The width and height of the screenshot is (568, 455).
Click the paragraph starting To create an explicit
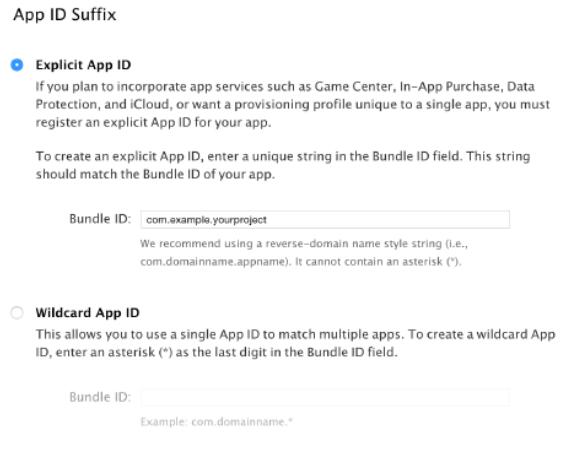pos(283,165)
